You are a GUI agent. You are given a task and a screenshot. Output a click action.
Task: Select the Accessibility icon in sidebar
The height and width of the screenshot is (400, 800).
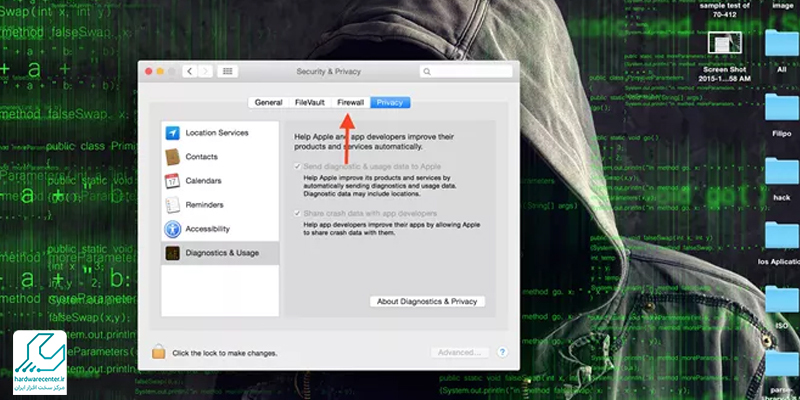(x=173, y=229)
